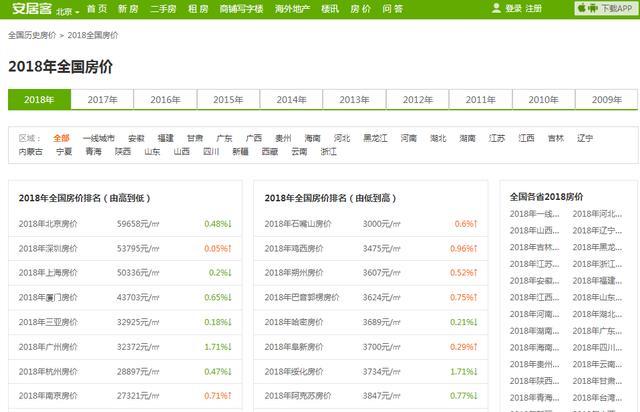
Task: Open 2018年厦门房价 row
Action: [125, 297]
